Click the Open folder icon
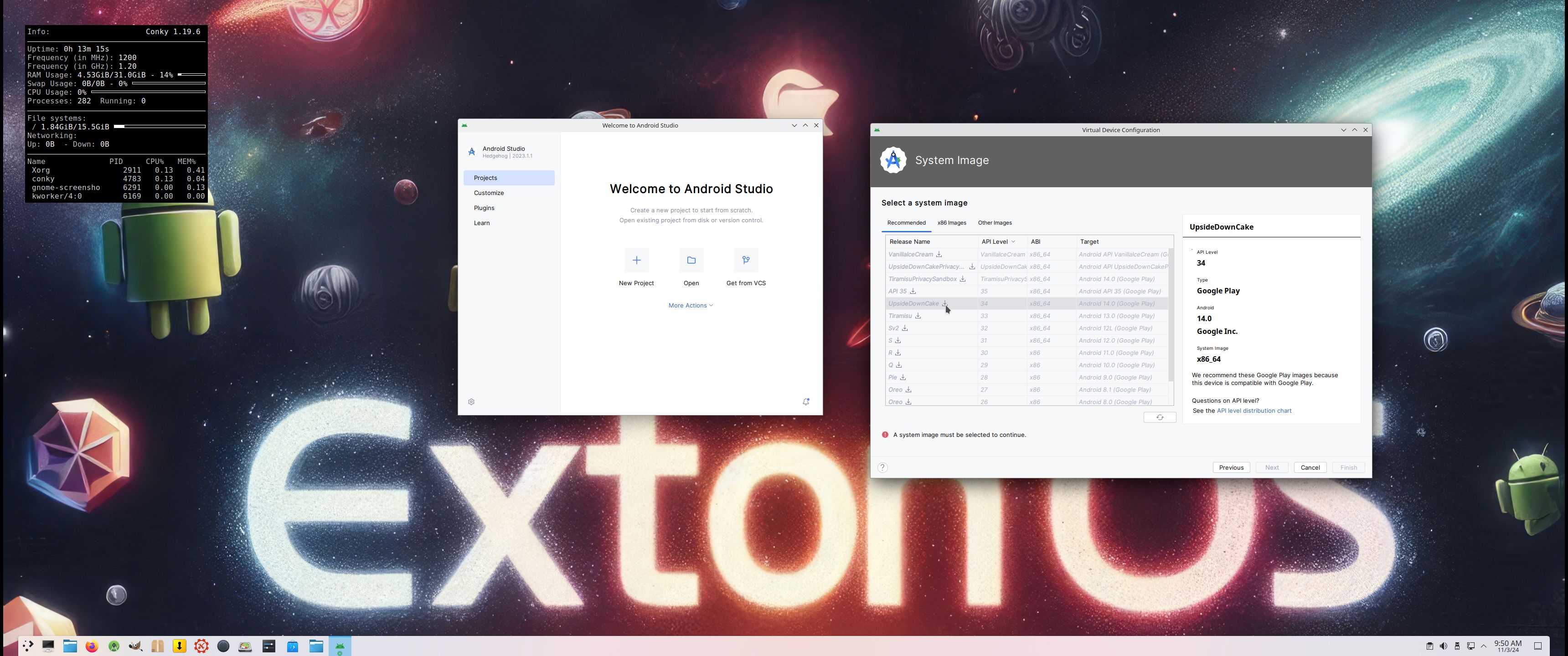The width and height of the screenshot is (1568, 656). click(691, 260)
